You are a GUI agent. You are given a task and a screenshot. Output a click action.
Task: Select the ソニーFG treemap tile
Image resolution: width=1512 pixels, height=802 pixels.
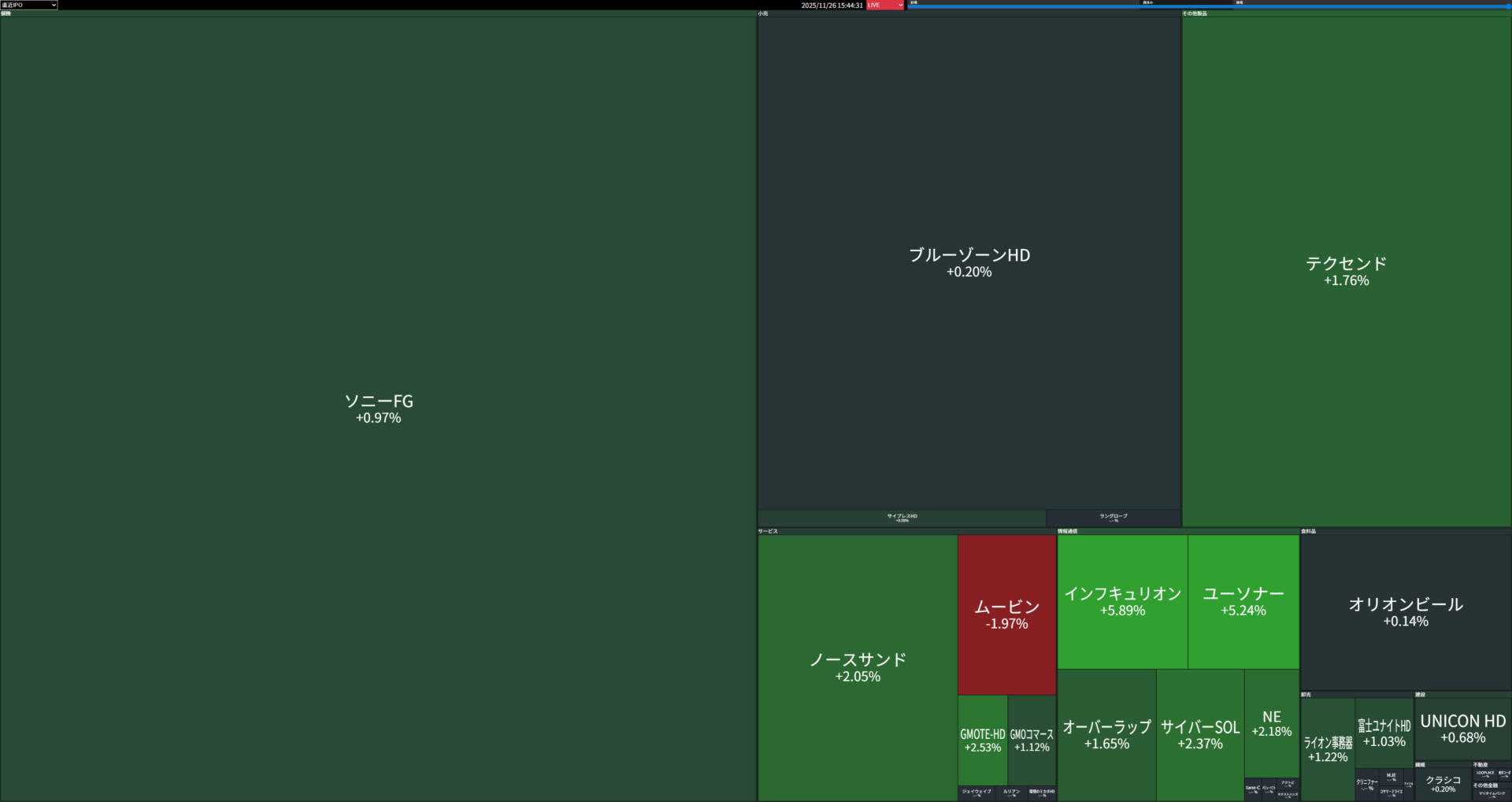tap(378, 408)
